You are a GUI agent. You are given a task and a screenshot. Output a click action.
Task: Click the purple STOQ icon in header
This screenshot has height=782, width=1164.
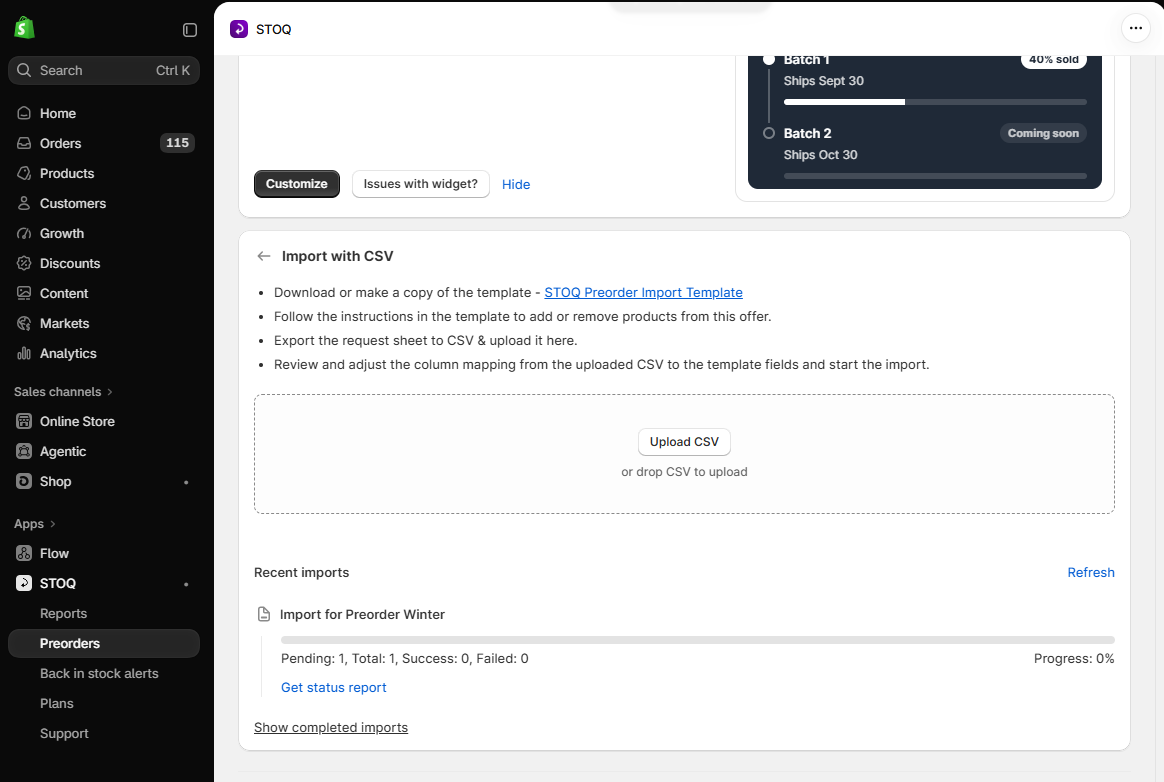click(239, 29)
